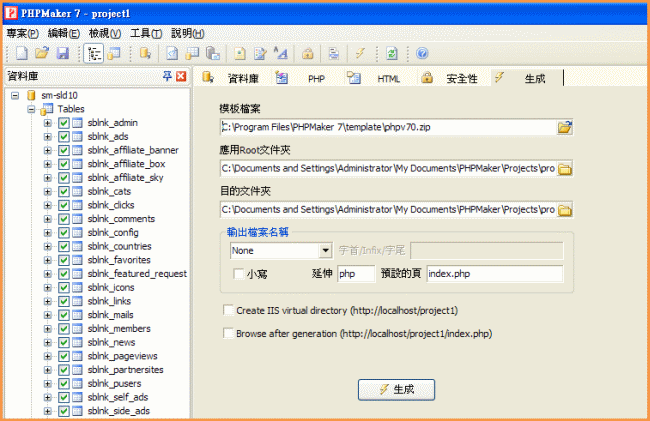Click the sm-sld10 database cylinder icon

pos(31,95)
